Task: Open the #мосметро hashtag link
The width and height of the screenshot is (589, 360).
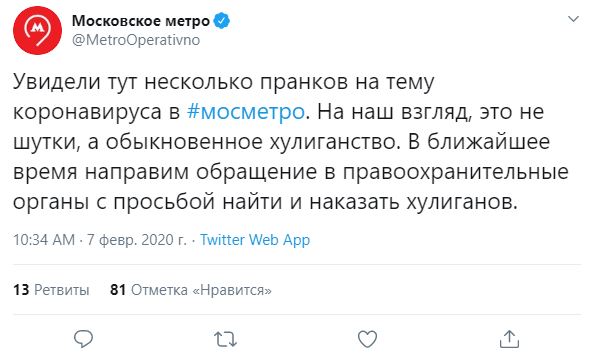Action: (x=246, y=112)
